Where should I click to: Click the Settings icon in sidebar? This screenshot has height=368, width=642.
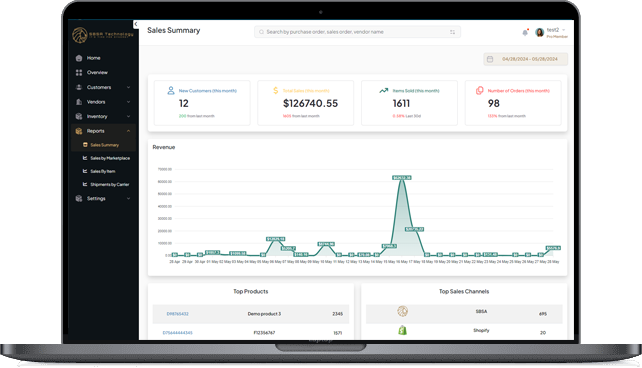point(79,199)
